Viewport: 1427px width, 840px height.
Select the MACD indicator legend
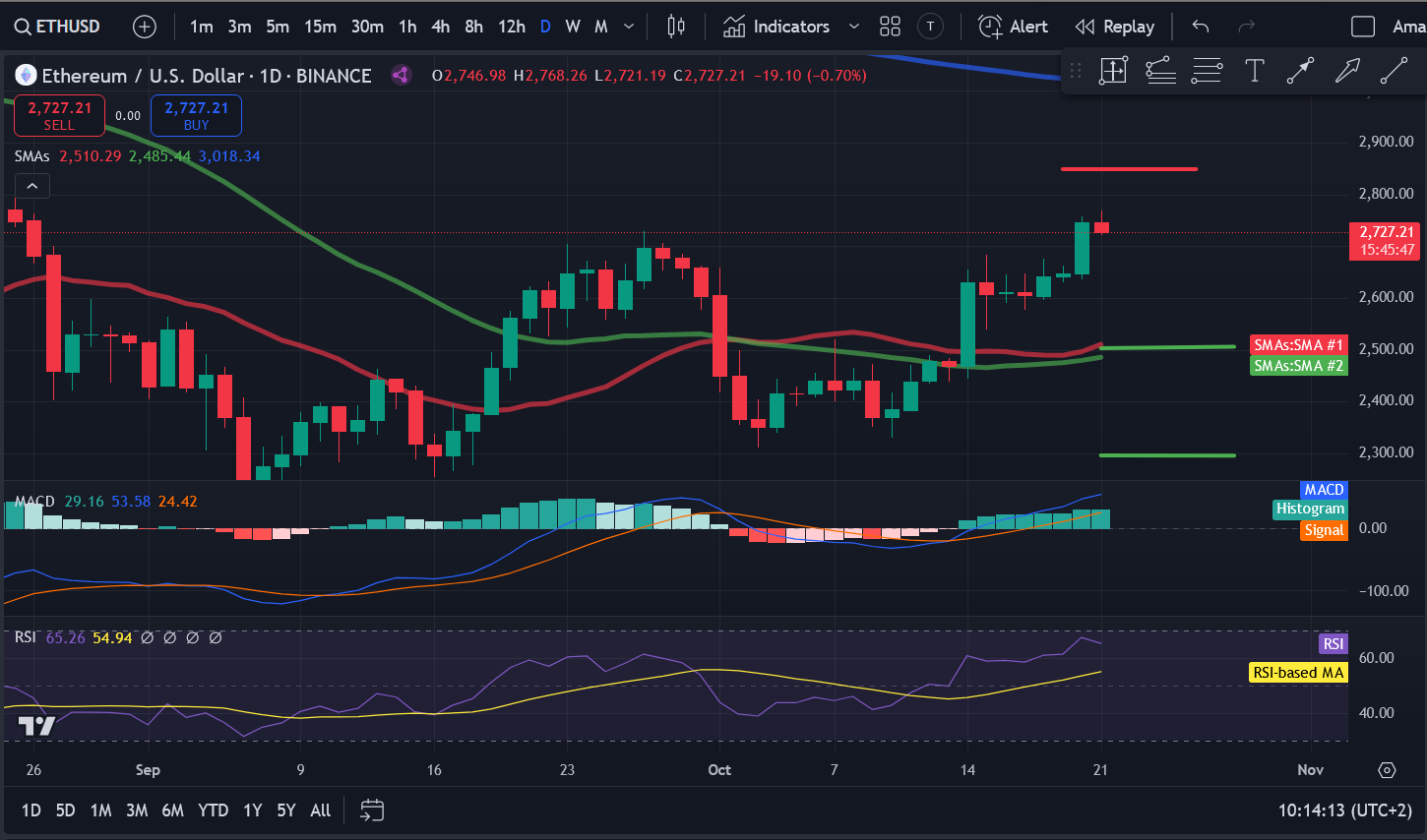pos(34,502)
